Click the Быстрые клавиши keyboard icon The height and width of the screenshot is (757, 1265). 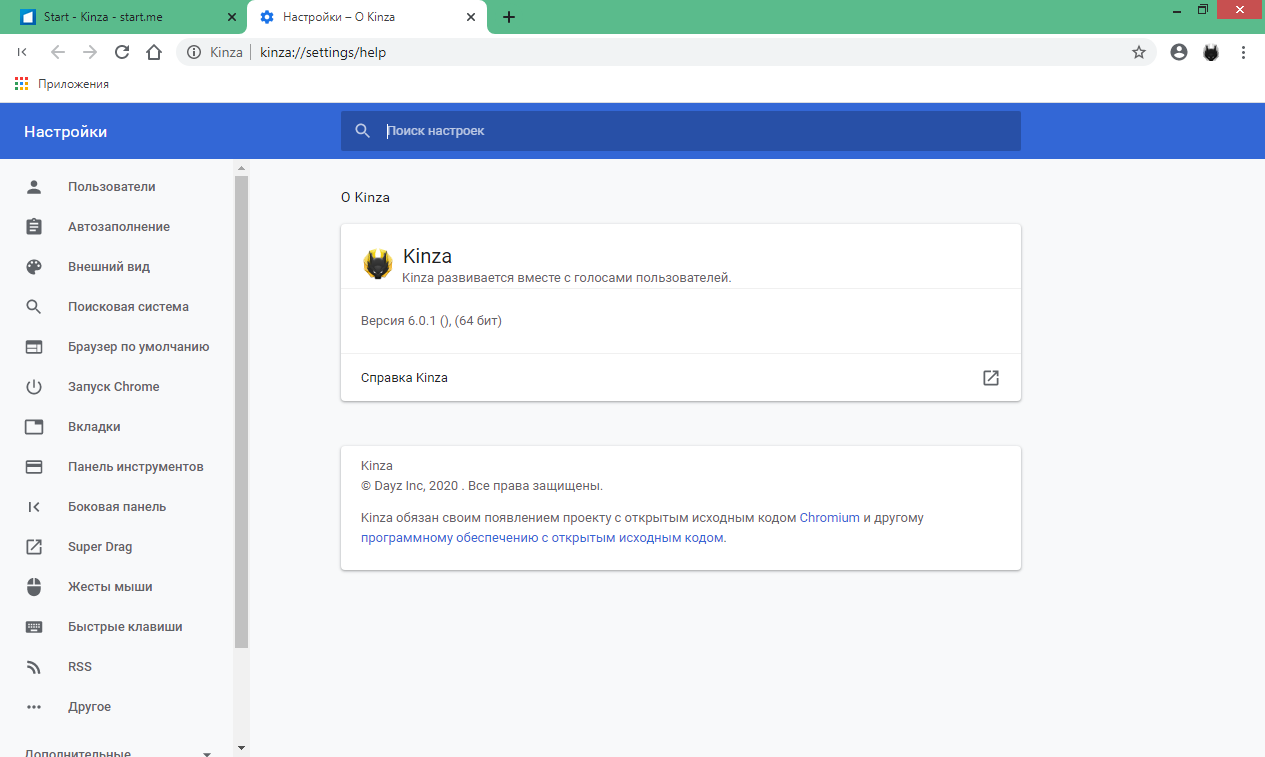pyautogui.click(x=34, y=627)
